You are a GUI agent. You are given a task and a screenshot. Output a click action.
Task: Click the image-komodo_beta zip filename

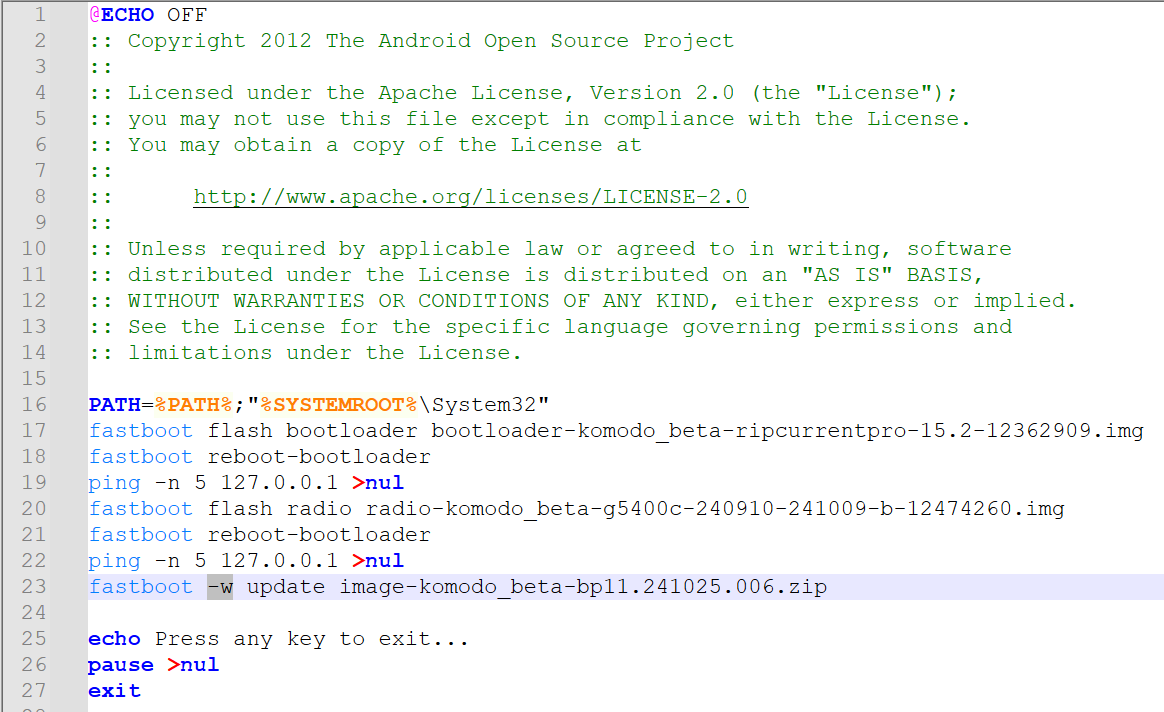pos(582,587)
